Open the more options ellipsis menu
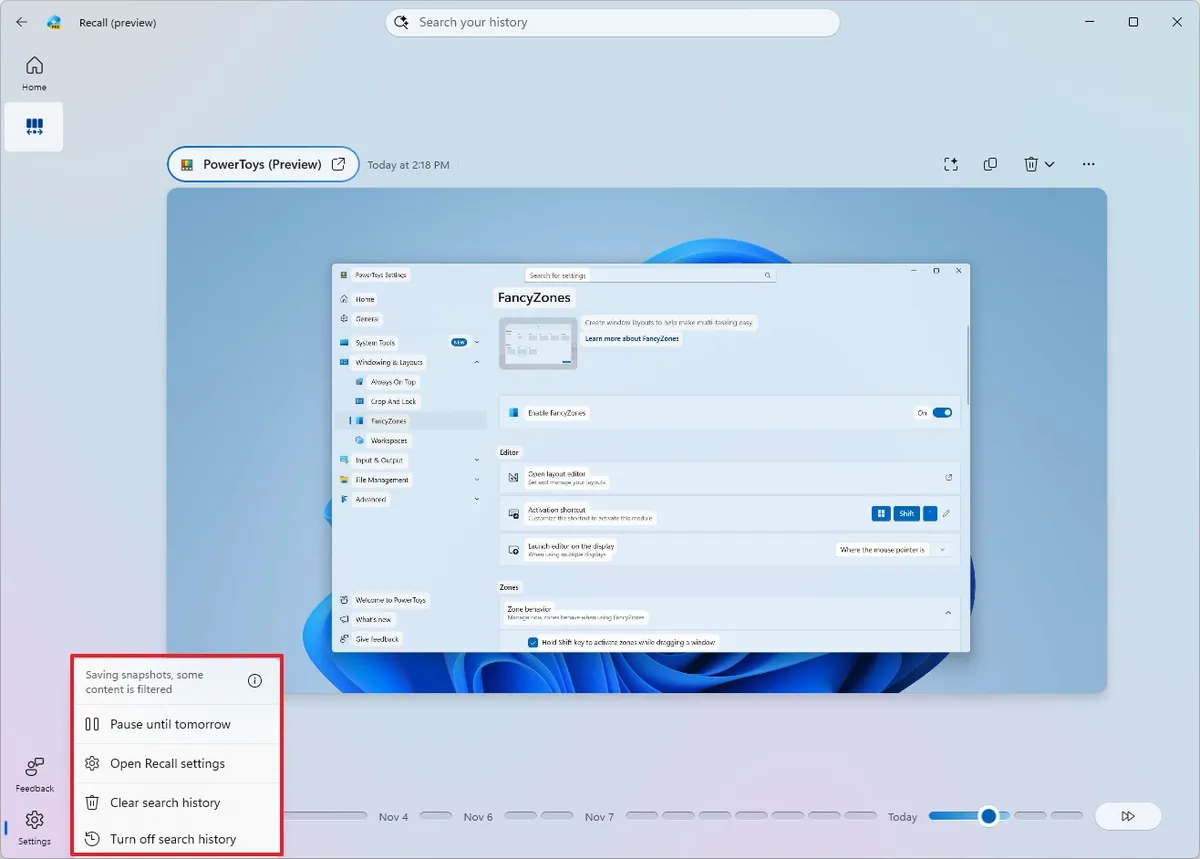This screenshot has height=859, width=1200. tap(1088, 164)
